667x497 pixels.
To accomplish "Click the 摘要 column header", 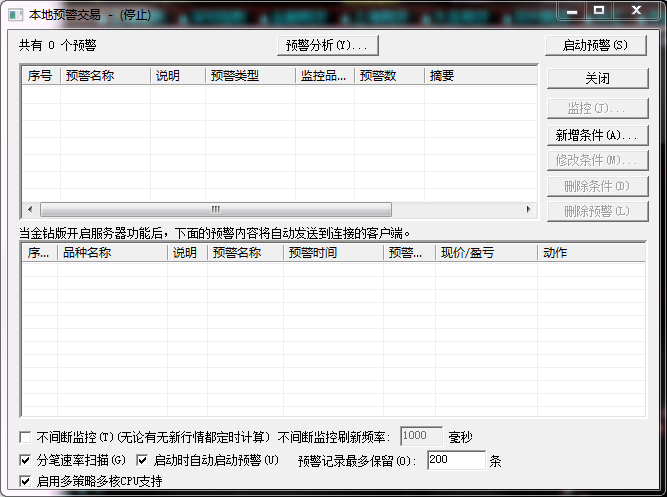I will pyautogui.click(x=481, y=76).
